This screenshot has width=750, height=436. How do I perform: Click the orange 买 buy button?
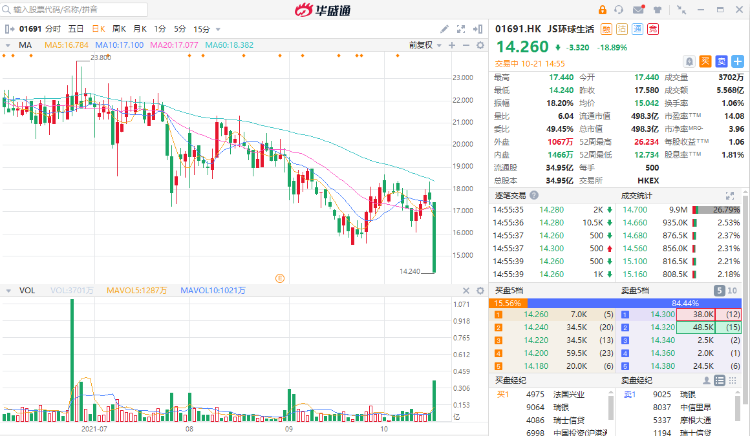[x=706, y=61]
